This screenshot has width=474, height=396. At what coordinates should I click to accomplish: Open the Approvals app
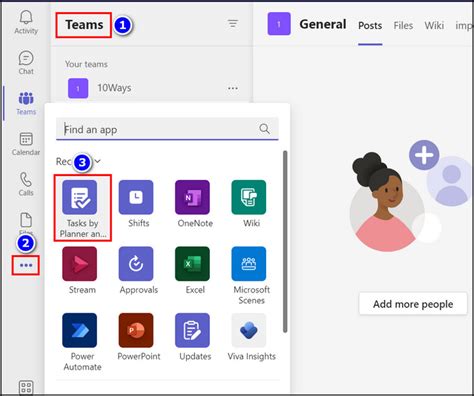tap(137, 270)
